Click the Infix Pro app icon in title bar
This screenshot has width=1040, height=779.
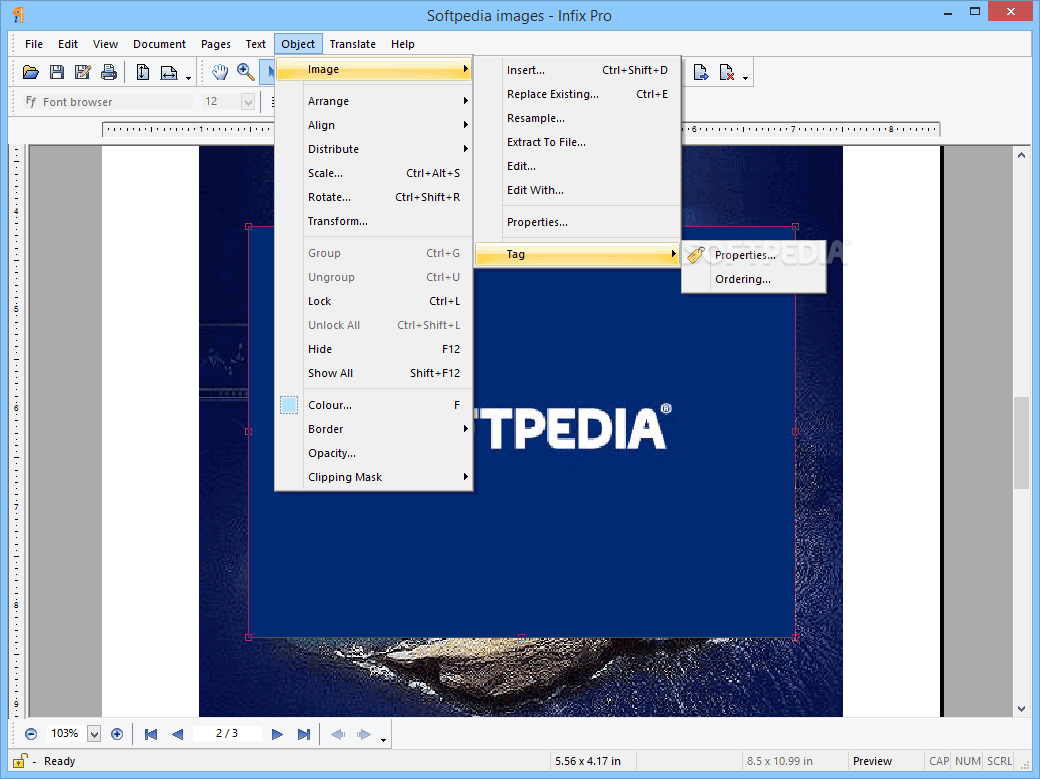click(x=19, y=15)
